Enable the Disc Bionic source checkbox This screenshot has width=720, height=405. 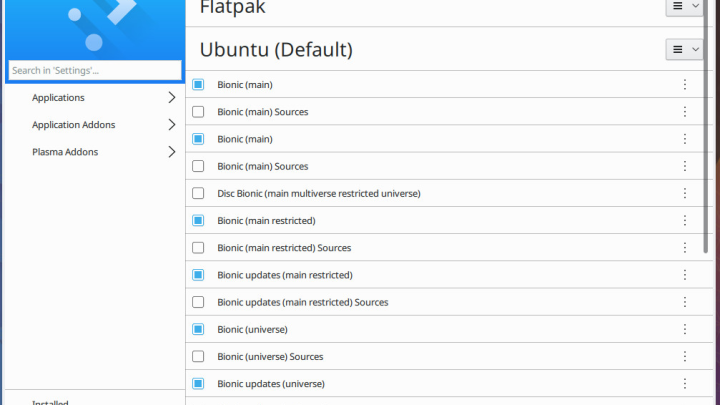pos(198,193)
